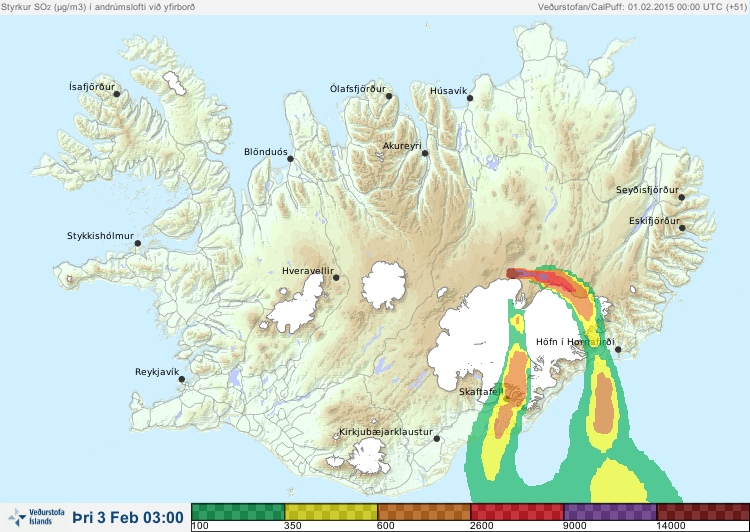Click the Reykjavík label
The image size is (750, 532).
click(157, 372)
